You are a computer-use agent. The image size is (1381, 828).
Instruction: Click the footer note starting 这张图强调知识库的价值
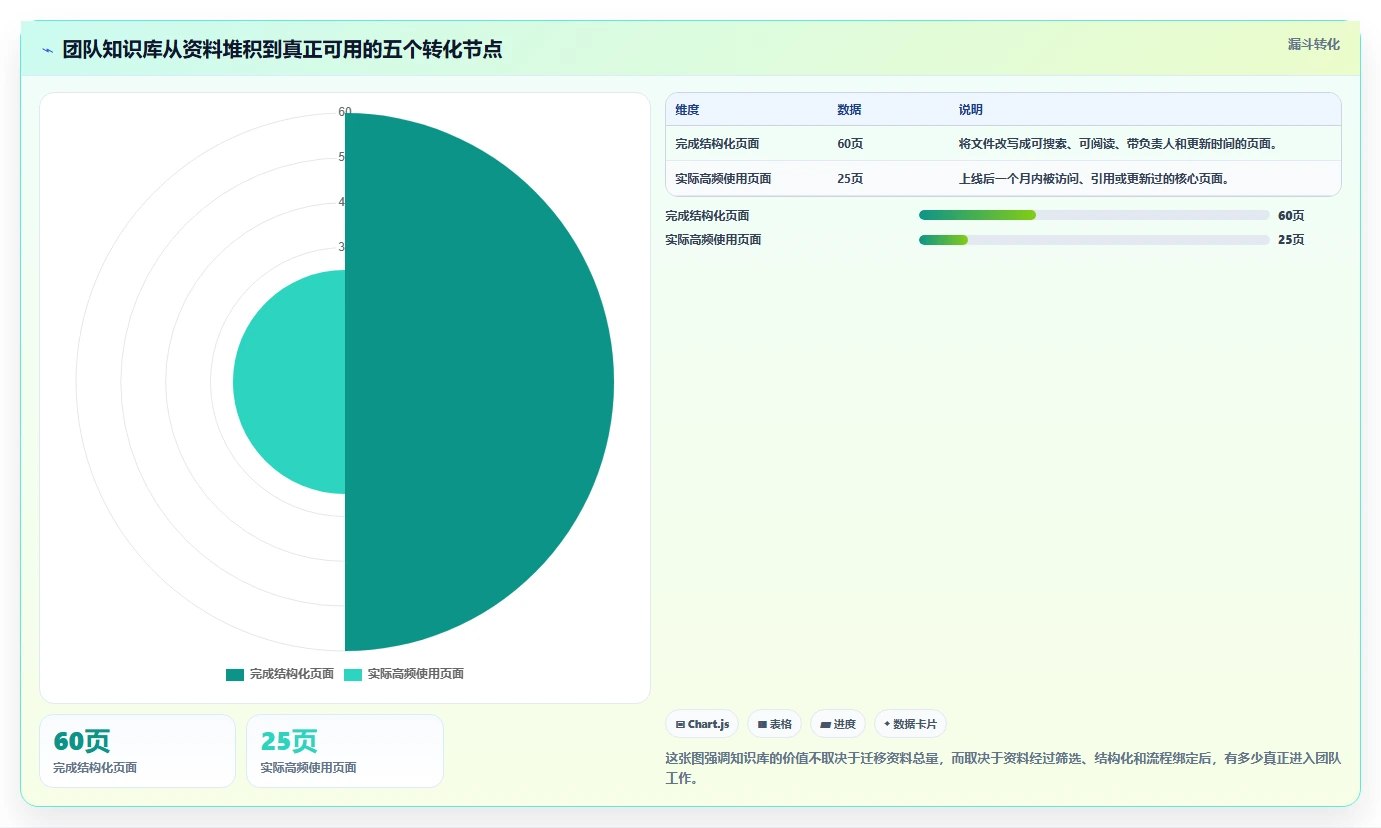1003,768
